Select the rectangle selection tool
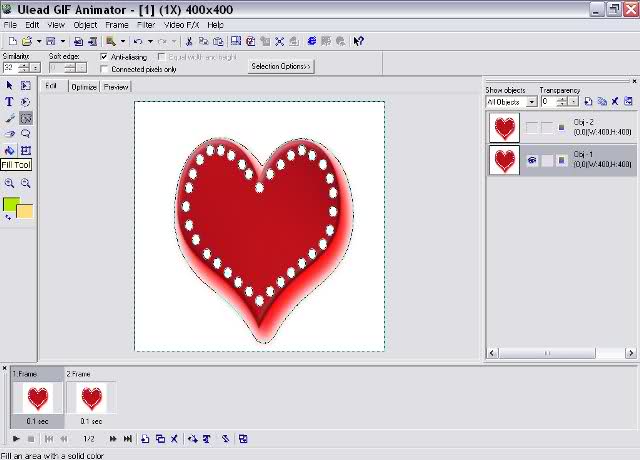Screen dimensions: 640x460 (x=26, y=86)
